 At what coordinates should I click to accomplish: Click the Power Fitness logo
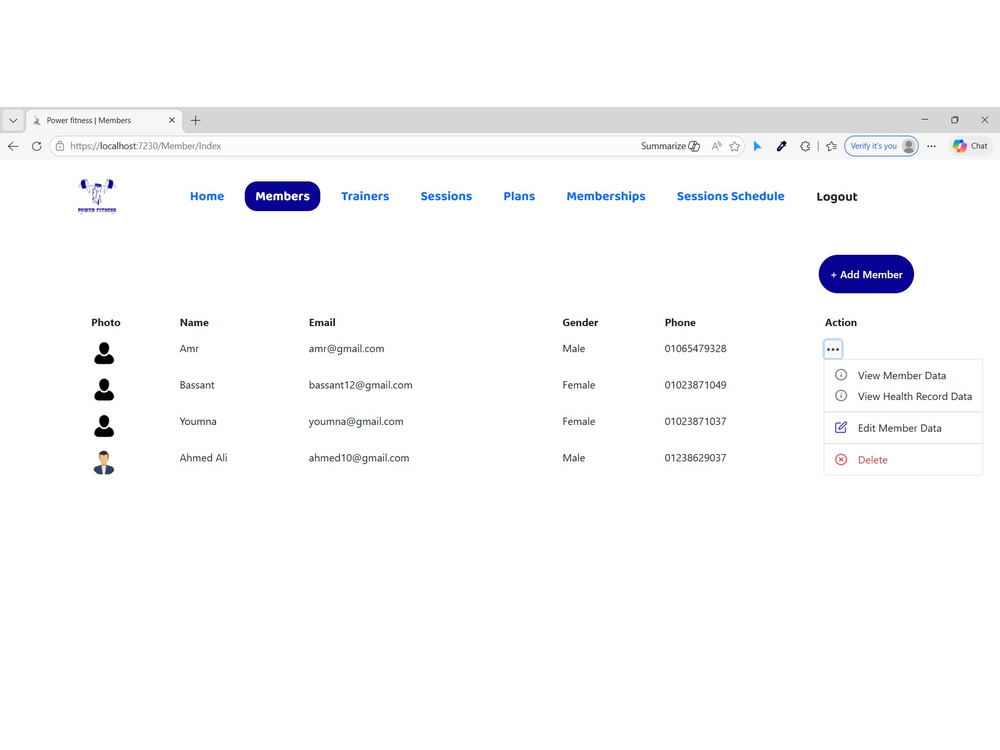tap(97, 196)
